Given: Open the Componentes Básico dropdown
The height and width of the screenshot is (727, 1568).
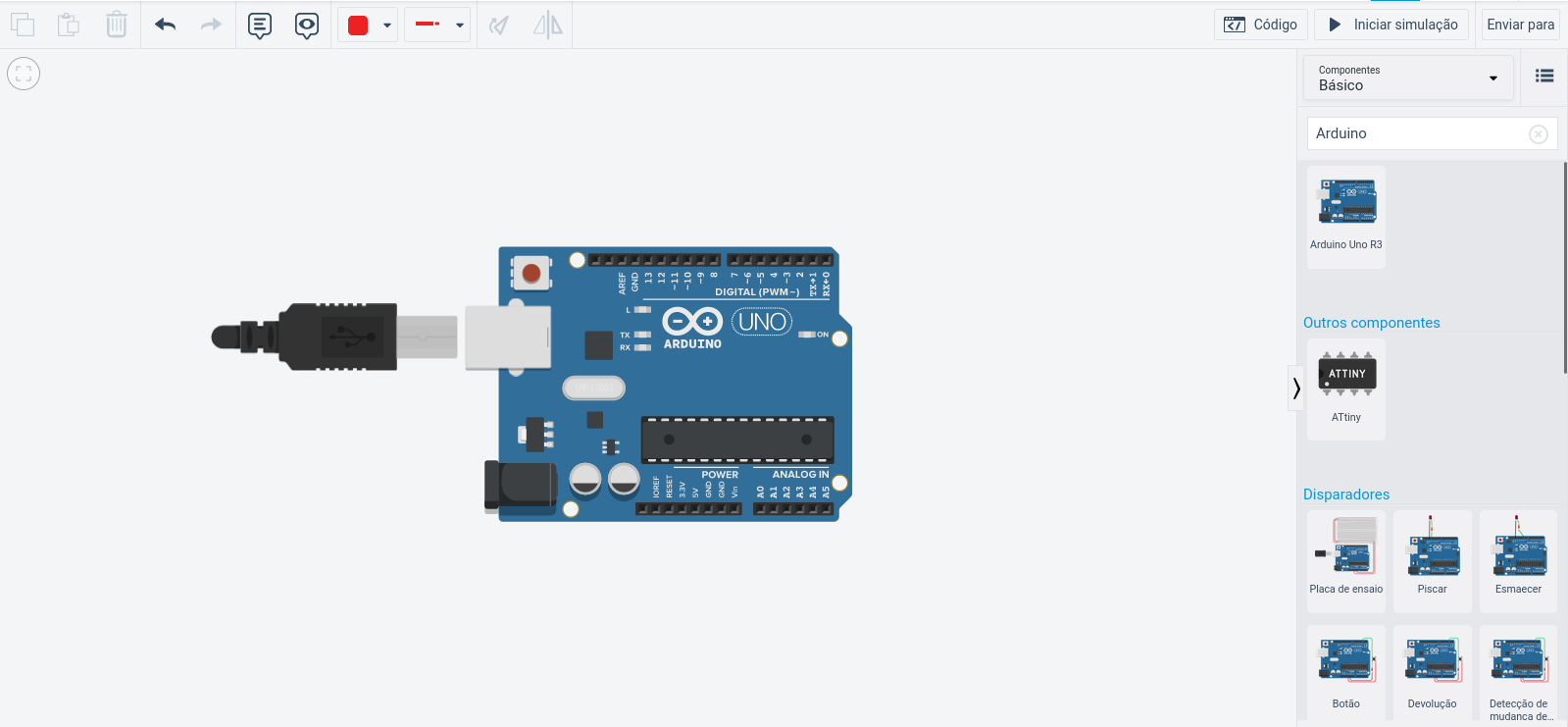Looking at the screenshot, I should pyautogui.click(x=1408, y=78).
